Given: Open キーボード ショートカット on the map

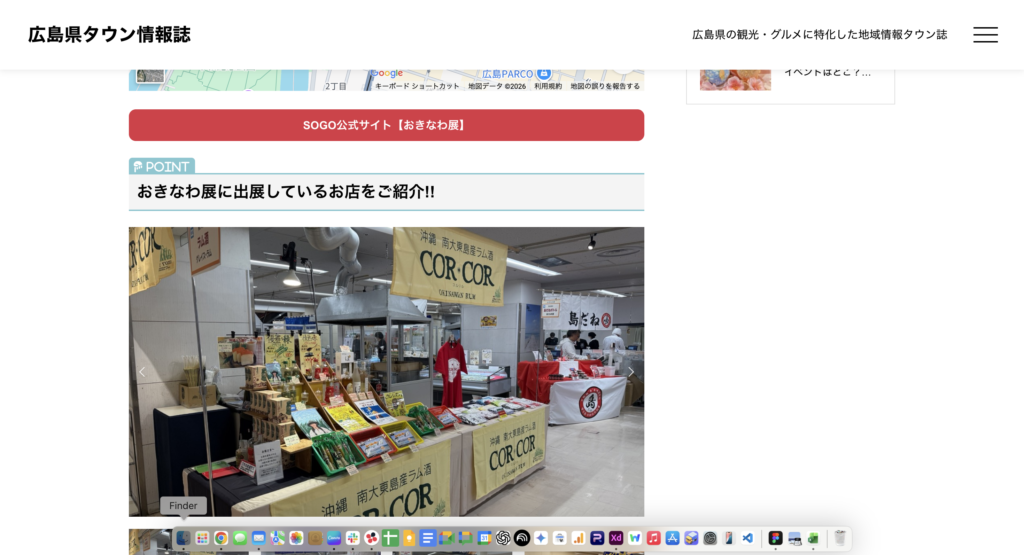Looking at the screenshot, I should click(x=417, y=86).
